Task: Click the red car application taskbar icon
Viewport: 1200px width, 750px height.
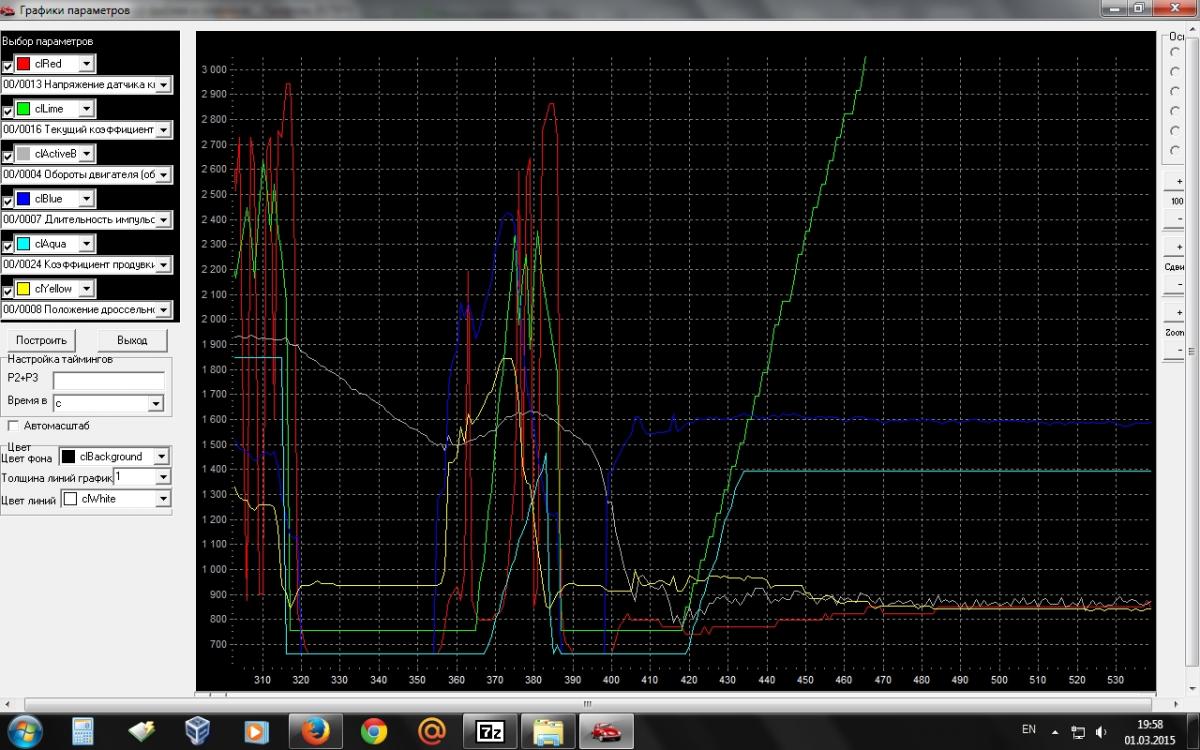Action: point(606,731)
